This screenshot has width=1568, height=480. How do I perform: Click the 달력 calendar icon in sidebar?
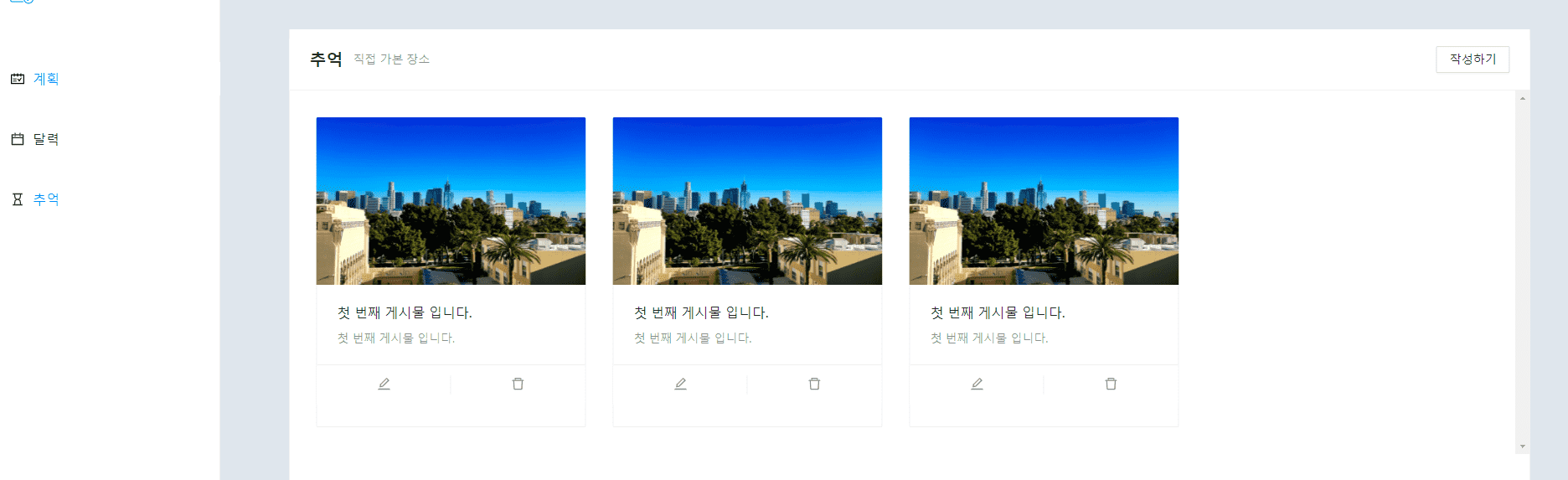[x=18, y=139]
